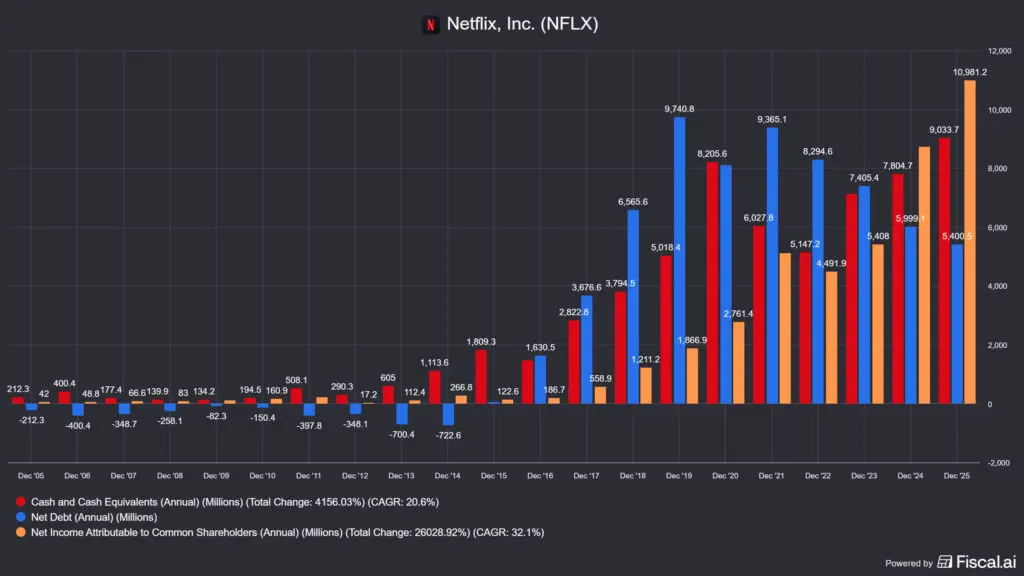Select the Dec '21 axis label
1024x576 pixels.
click(772, 475)
